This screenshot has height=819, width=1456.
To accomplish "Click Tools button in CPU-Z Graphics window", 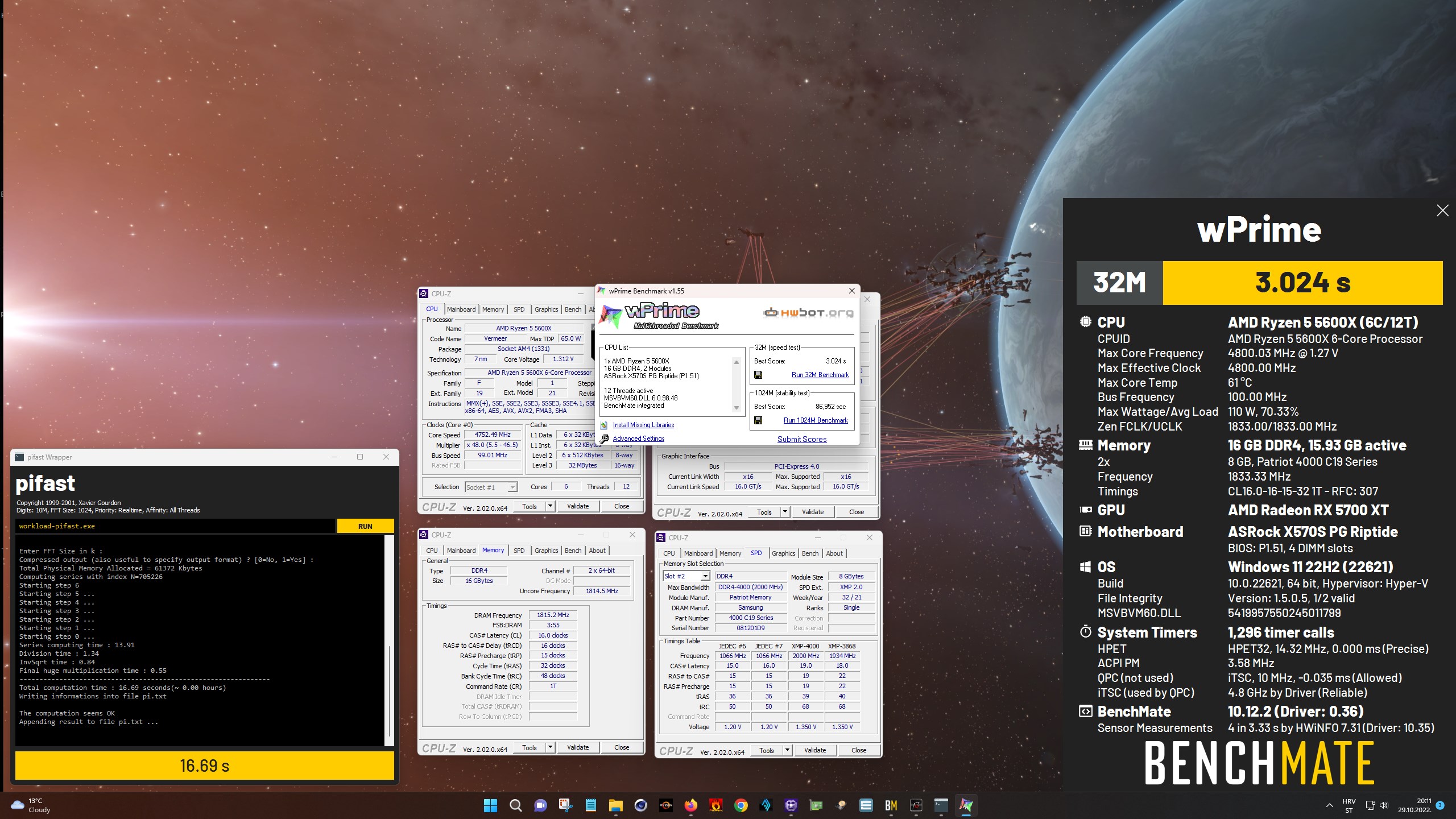I will click(764, 512).
